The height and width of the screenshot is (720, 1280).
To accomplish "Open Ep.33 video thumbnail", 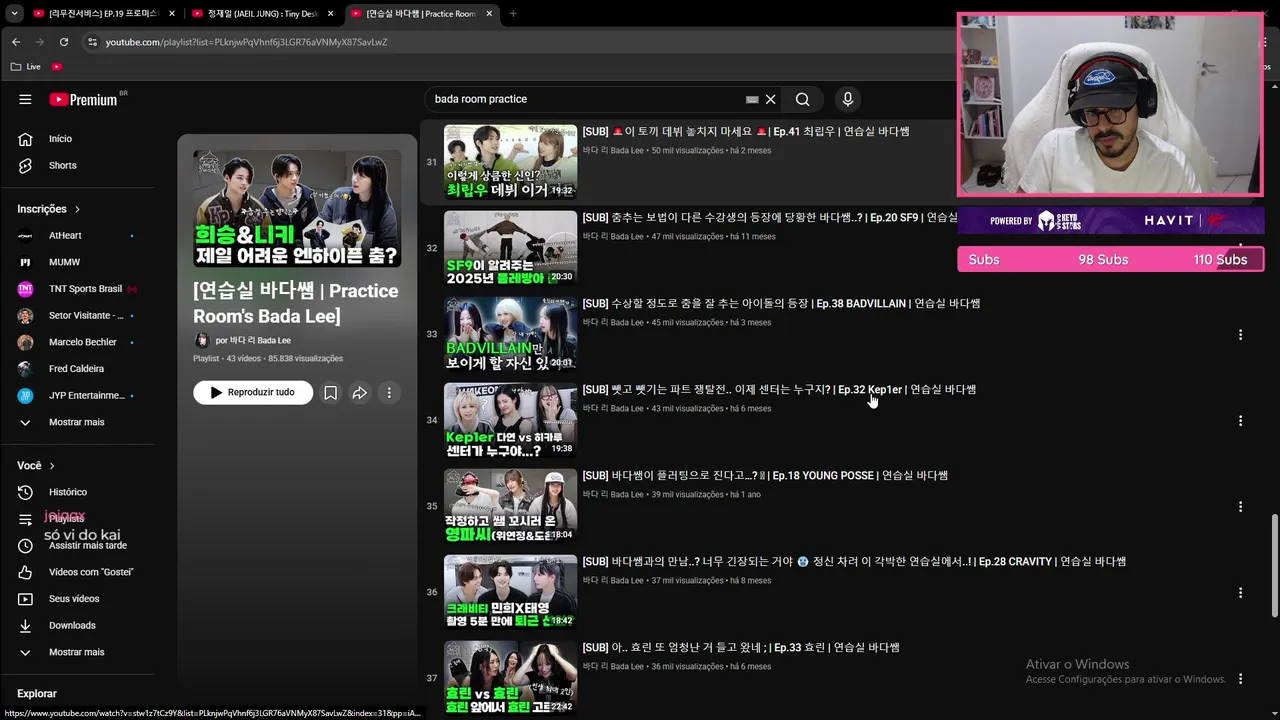I will pyautogui.click(x=510, y=678).
